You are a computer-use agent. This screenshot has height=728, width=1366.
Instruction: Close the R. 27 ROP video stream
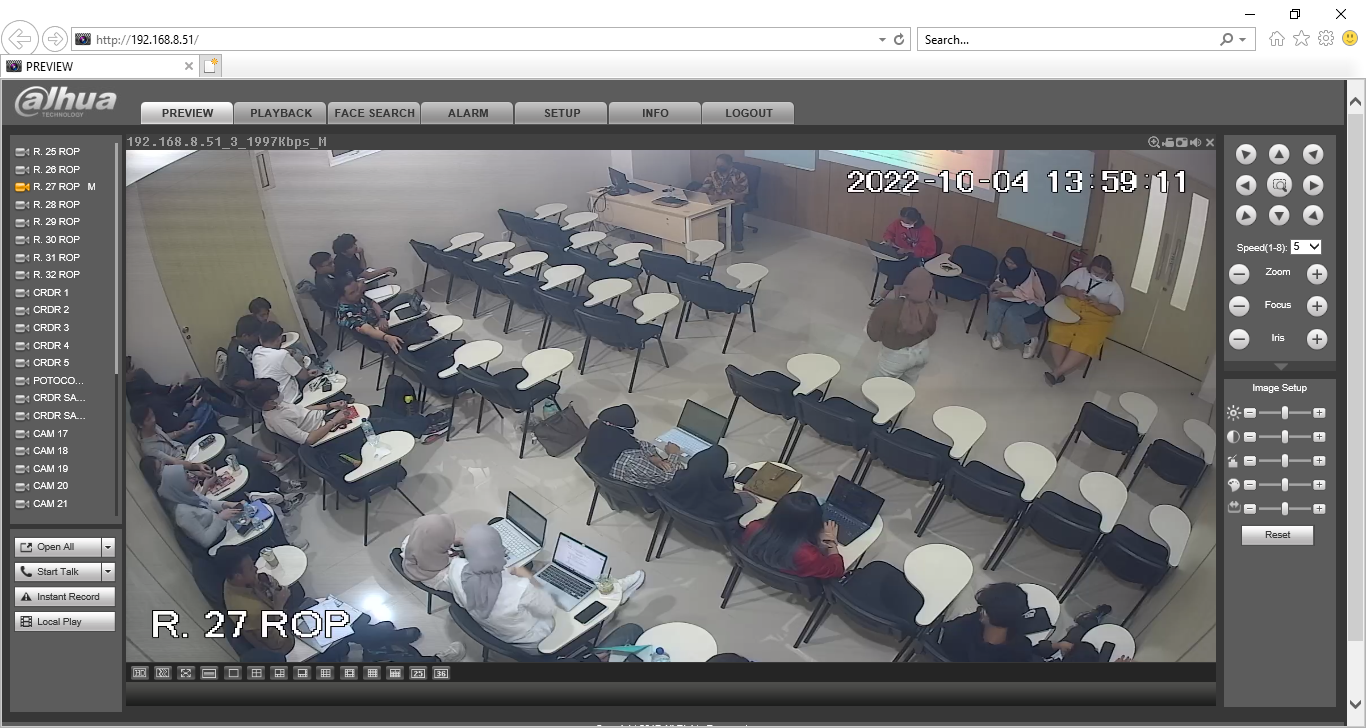pos(1210,143)
